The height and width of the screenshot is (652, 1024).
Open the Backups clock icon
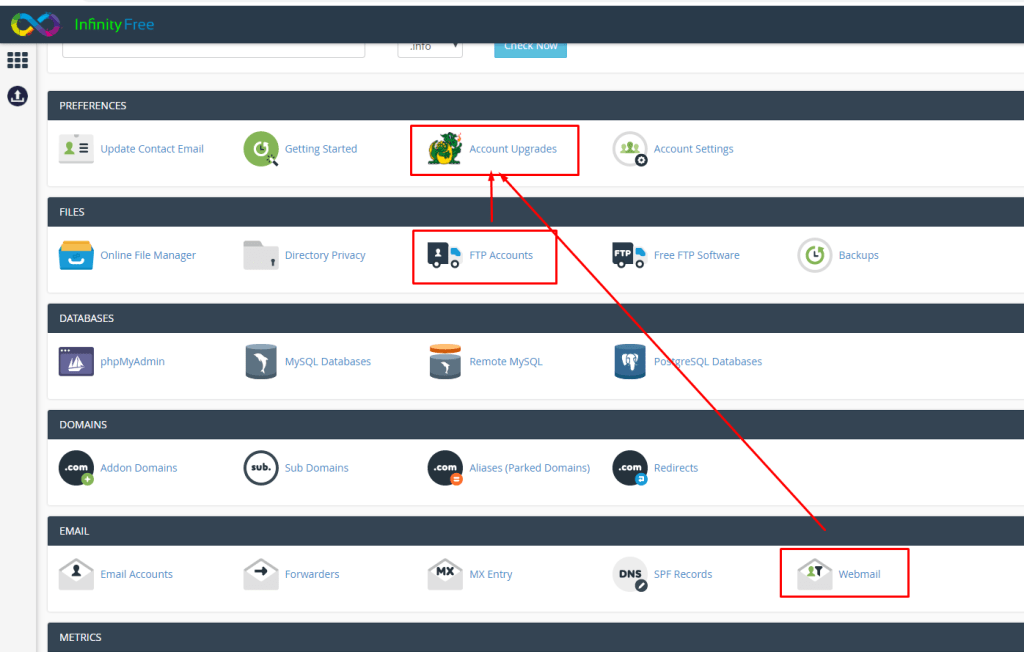[814, 255]
